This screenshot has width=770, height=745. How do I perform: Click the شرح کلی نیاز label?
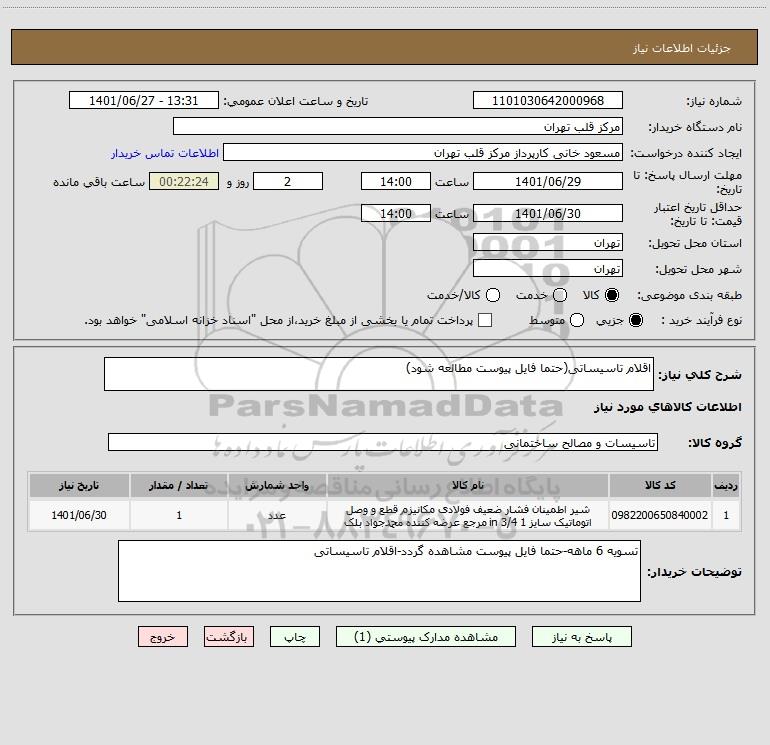click(700, 375)
